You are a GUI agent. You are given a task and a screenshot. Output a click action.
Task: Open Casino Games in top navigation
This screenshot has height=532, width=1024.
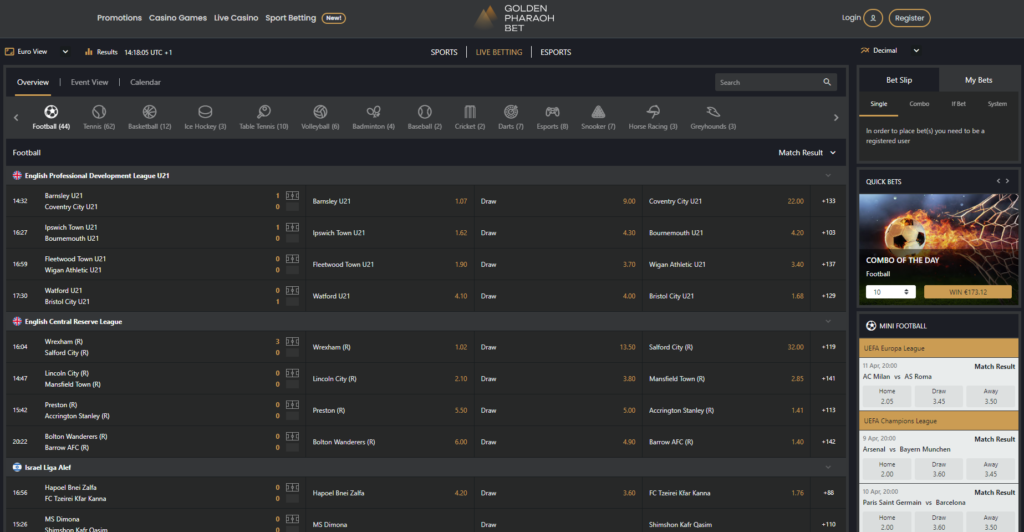pyautogui.click(x=178, y=18)
